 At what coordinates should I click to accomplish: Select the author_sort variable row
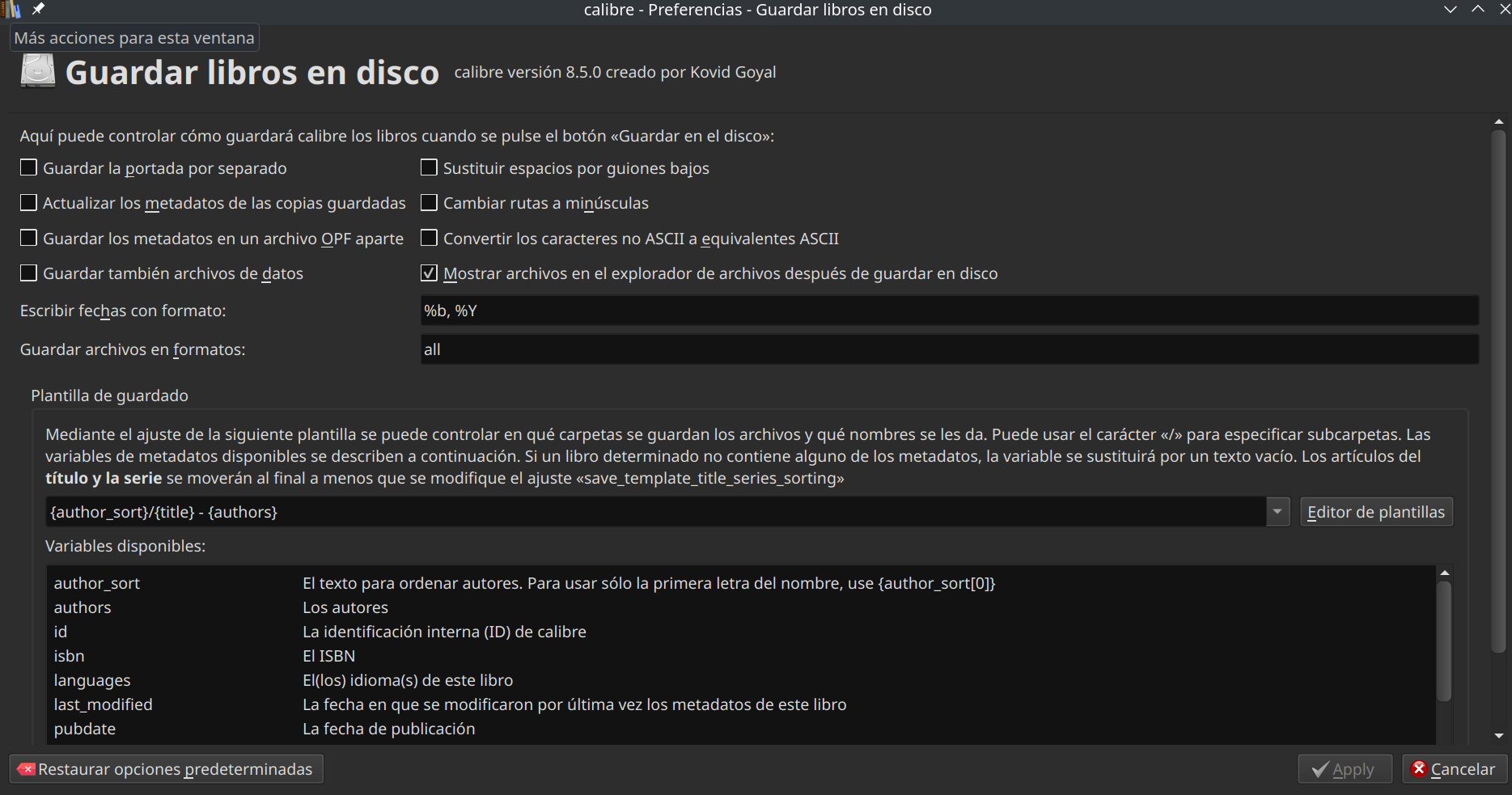click(97, 583)
